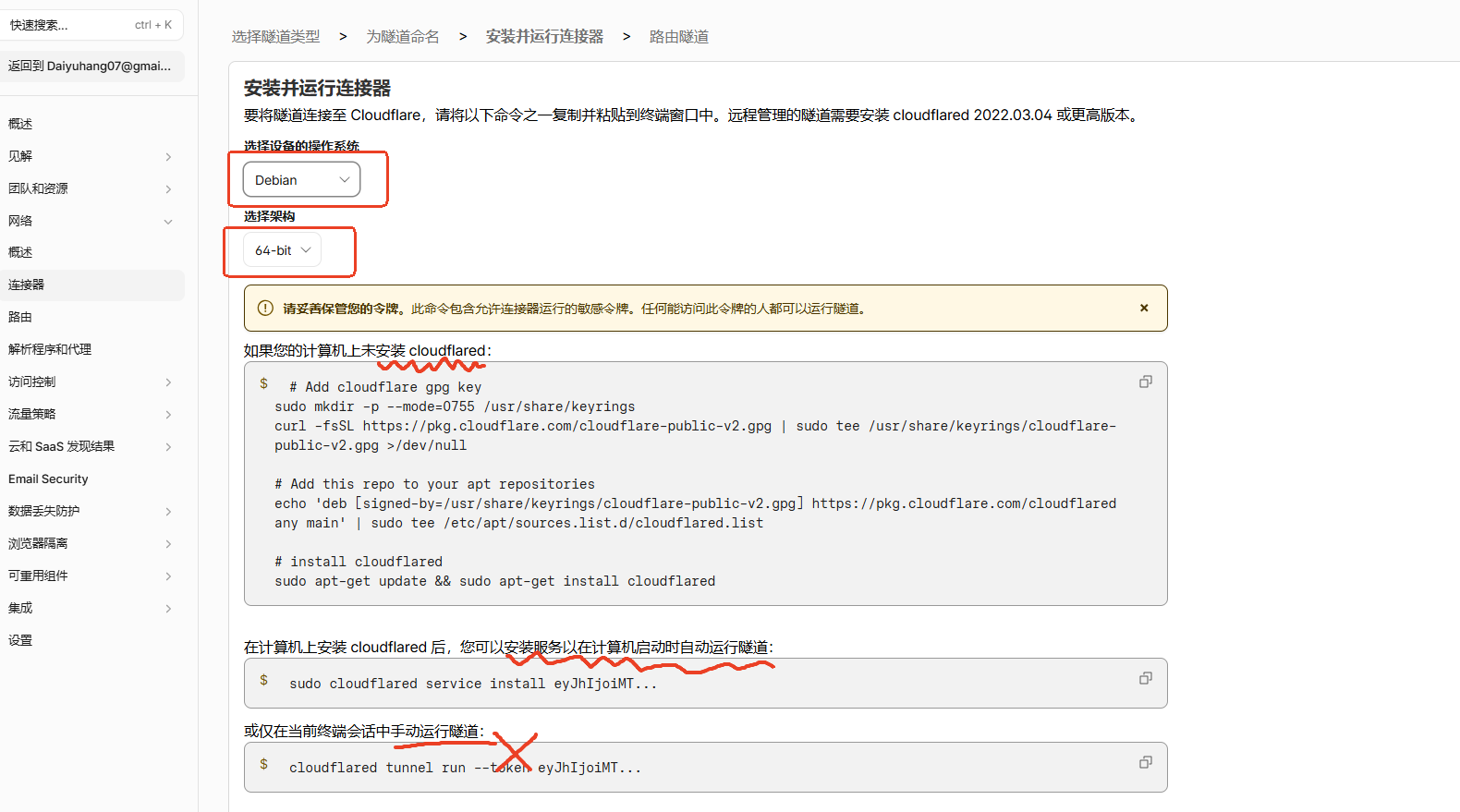Select 连接器 in the sidebar

(92, 285)
